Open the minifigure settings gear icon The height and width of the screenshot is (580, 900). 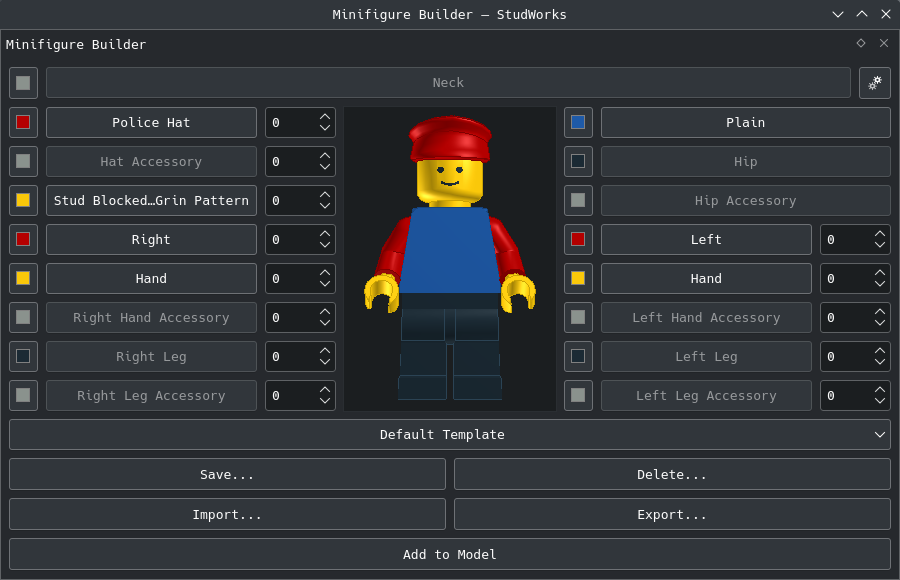coord(875,83)
